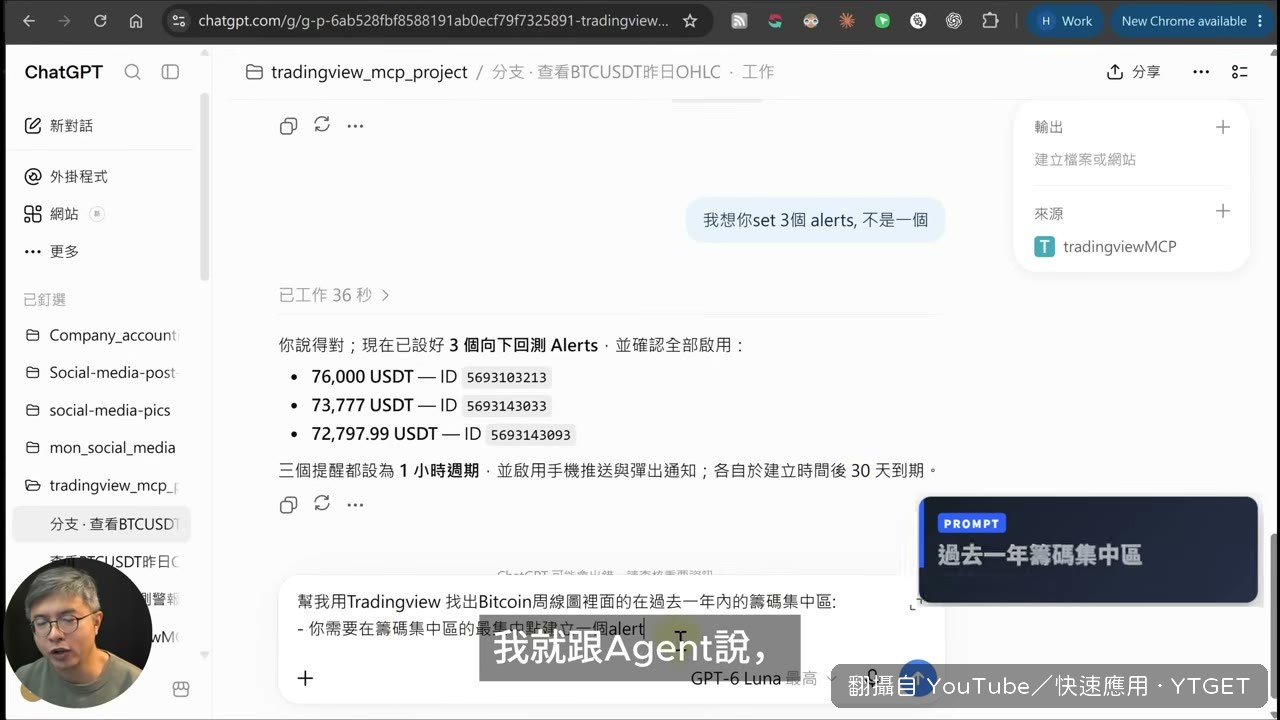Image resolution: width=1280 pixels, height=720 pixels.
Task: Click the page vertical scrollbar
Action: tap(1274, 590)
